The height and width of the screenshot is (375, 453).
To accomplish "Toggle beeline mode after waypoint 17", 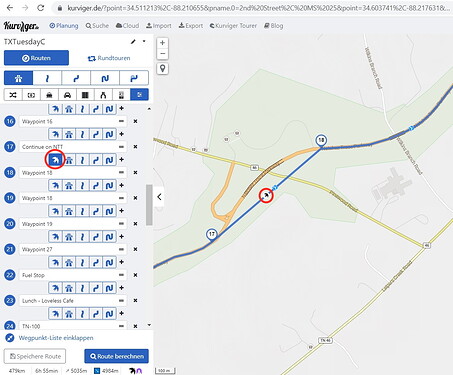I will coord(56,160).
